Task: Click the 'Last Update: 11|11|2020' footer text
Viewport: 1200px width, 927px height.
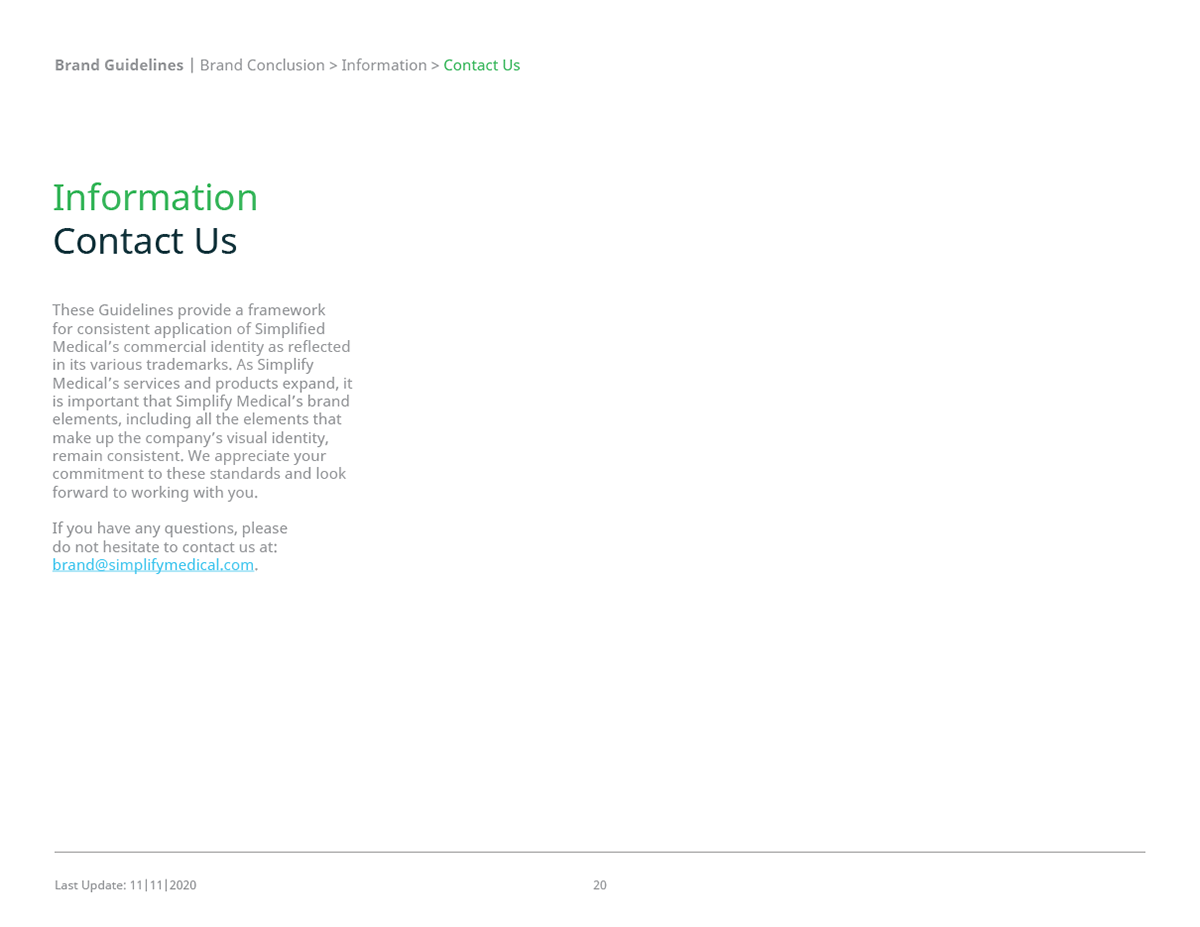Action: coord(125,885)
